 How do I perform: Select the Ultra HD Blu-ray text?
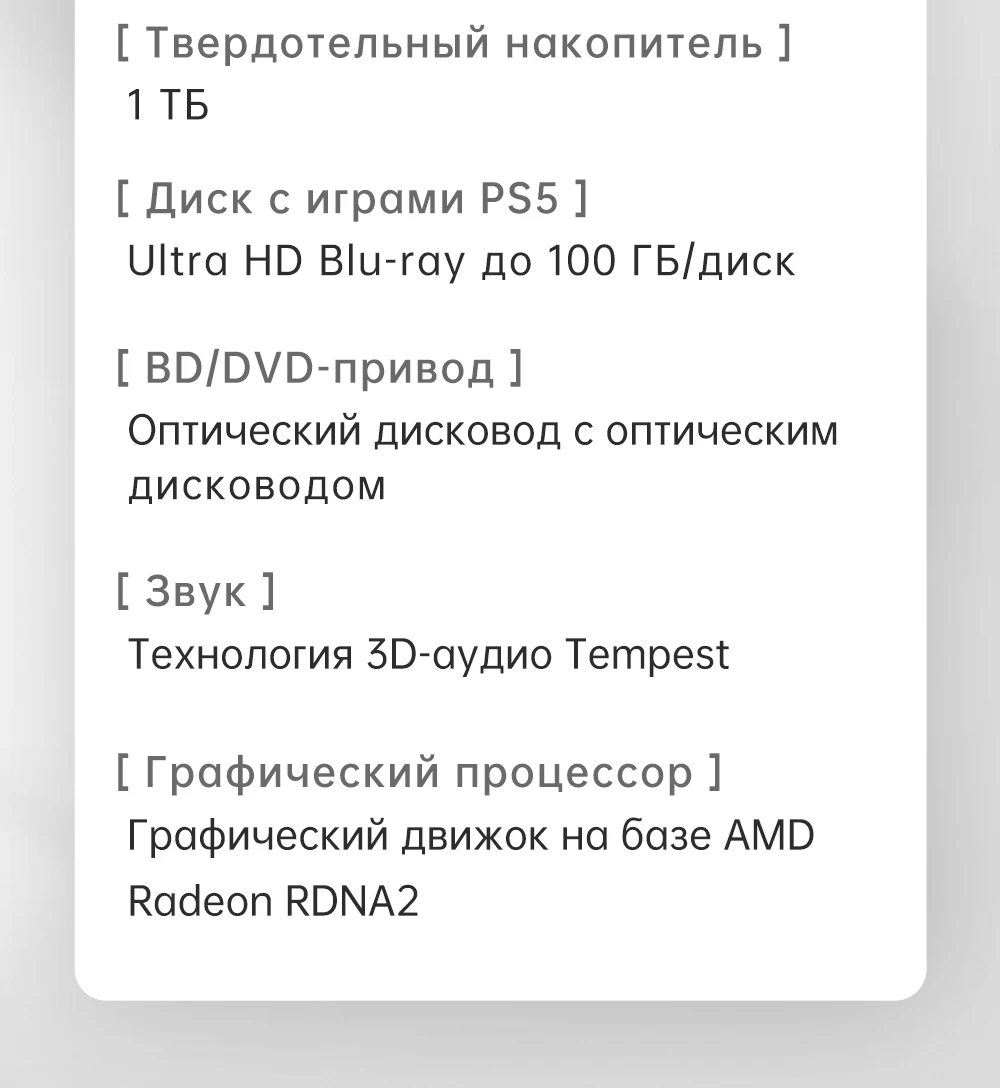(297, 262)
